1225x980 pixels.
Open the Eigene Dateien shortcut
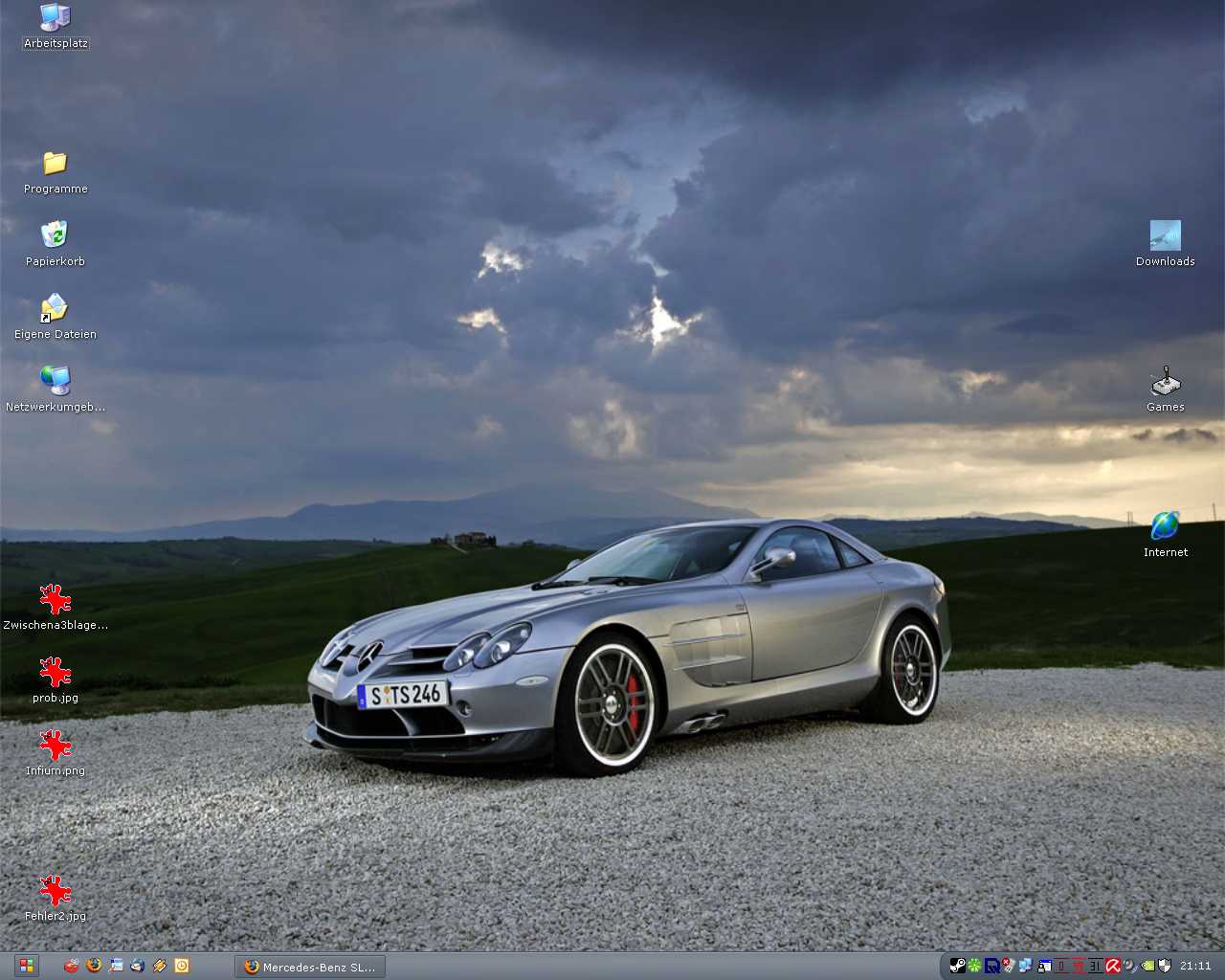56,317
